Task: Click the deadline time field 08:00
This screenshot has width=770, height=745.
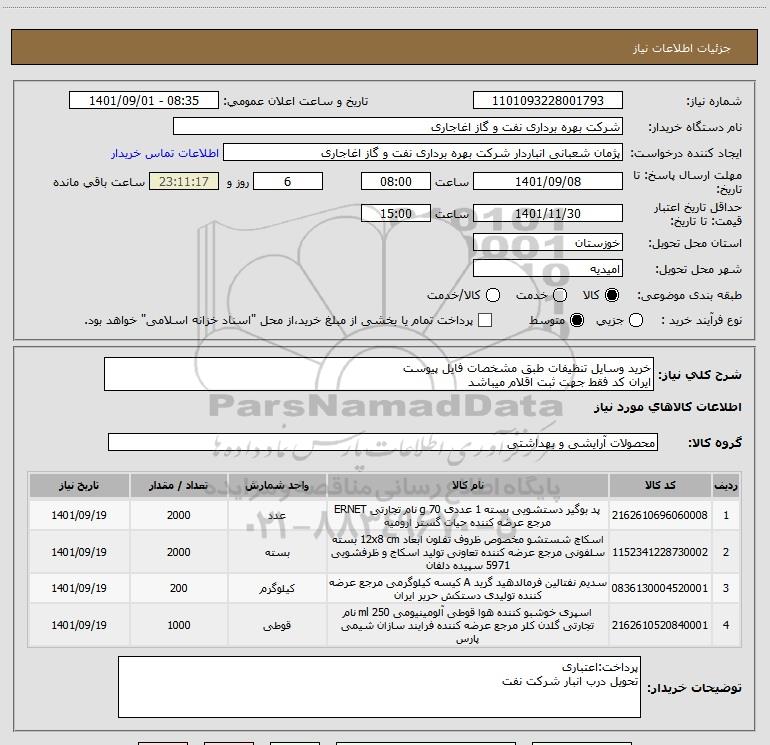Action: tap(396, 181)
